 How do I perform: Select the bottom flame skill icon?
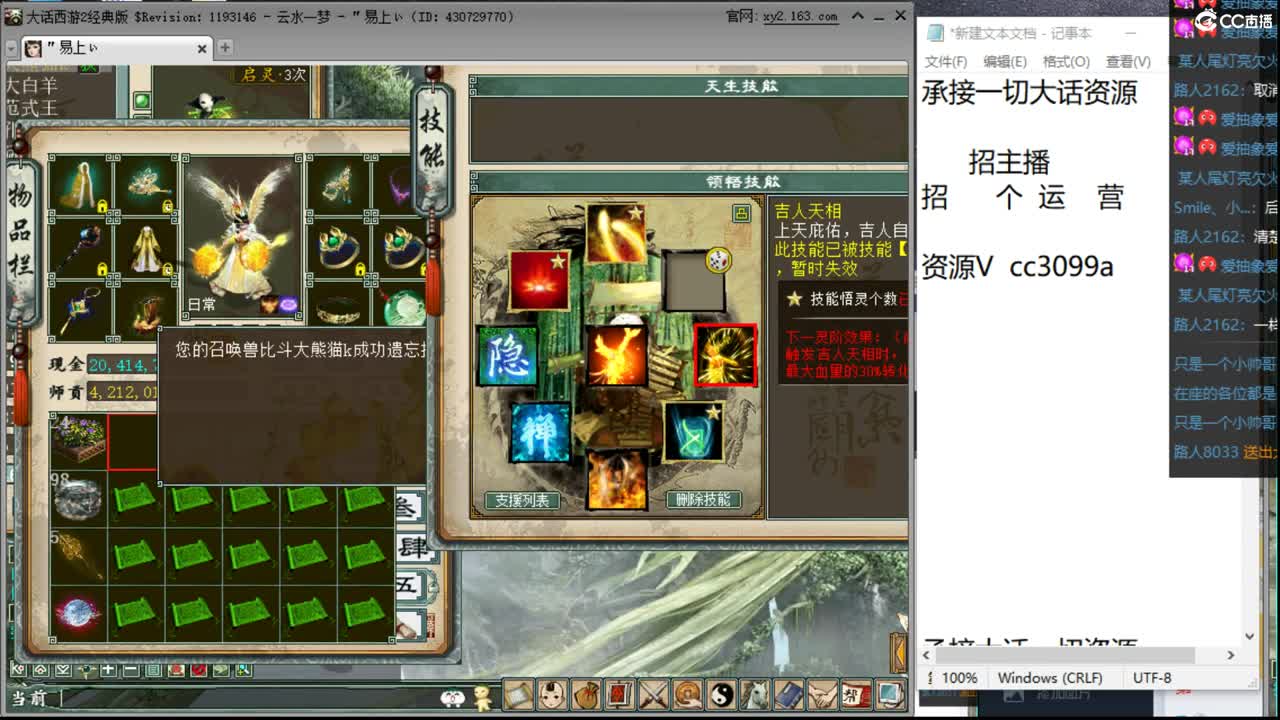616,480
